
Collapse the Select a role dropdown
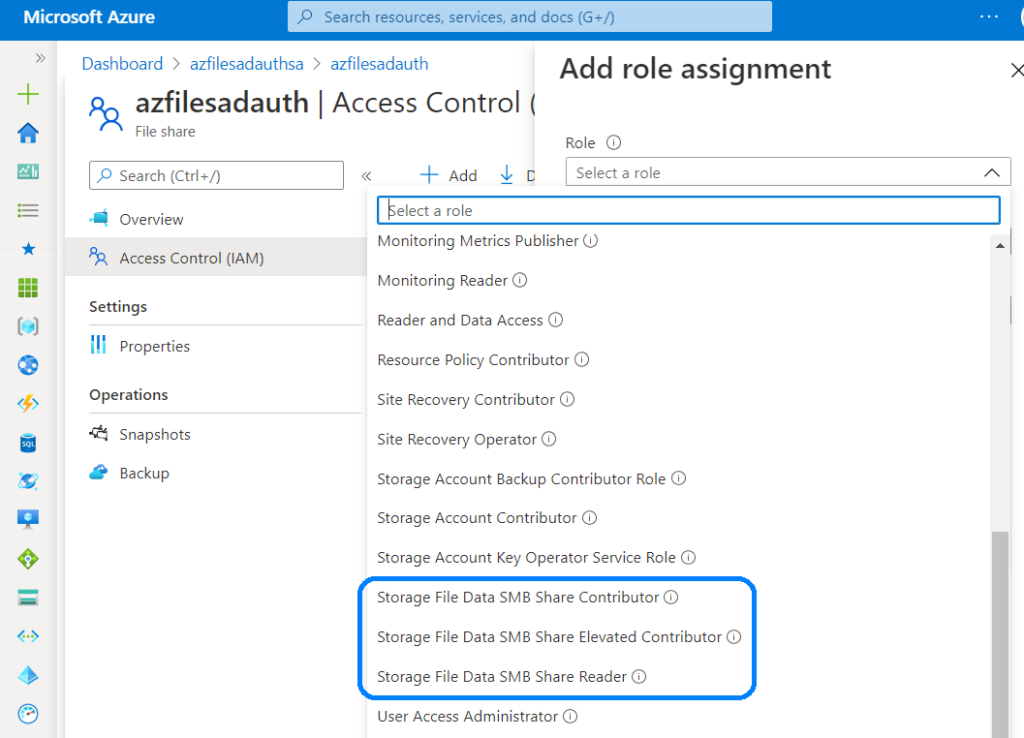tap(991, 173)
